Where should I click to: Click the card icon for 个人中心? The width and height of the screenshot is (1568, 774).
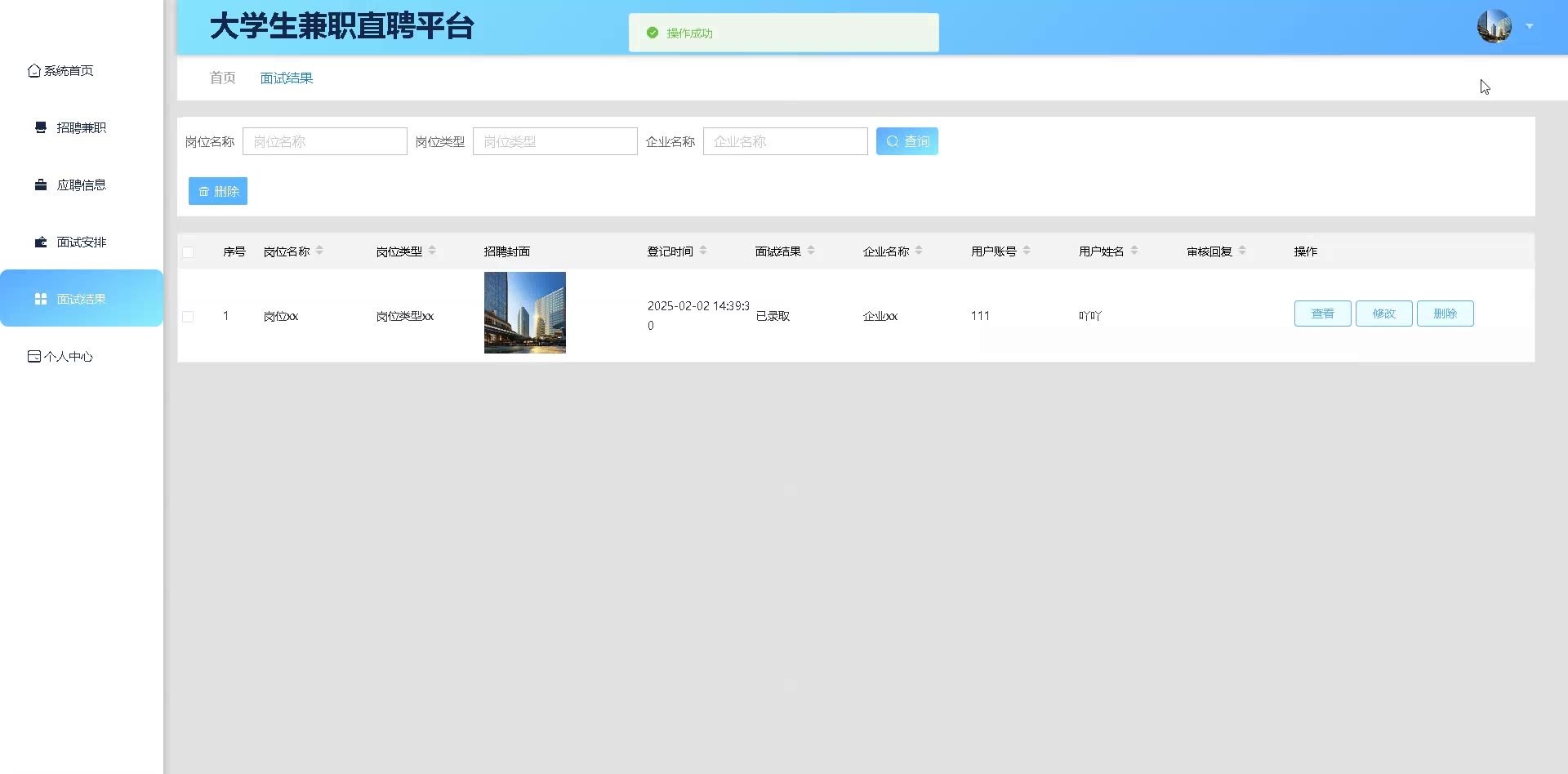[x=33, y=357]
